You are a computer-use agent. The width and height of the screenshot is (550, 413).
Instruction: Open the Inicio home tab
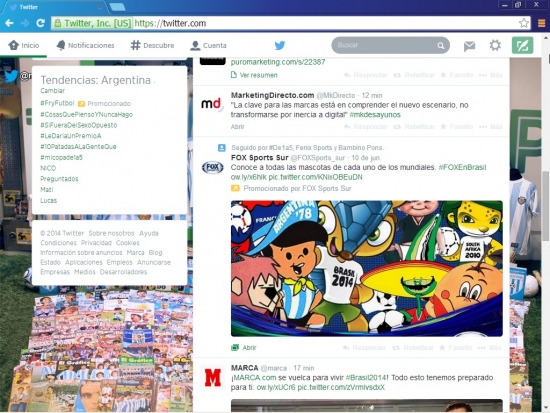coord(24,45)
